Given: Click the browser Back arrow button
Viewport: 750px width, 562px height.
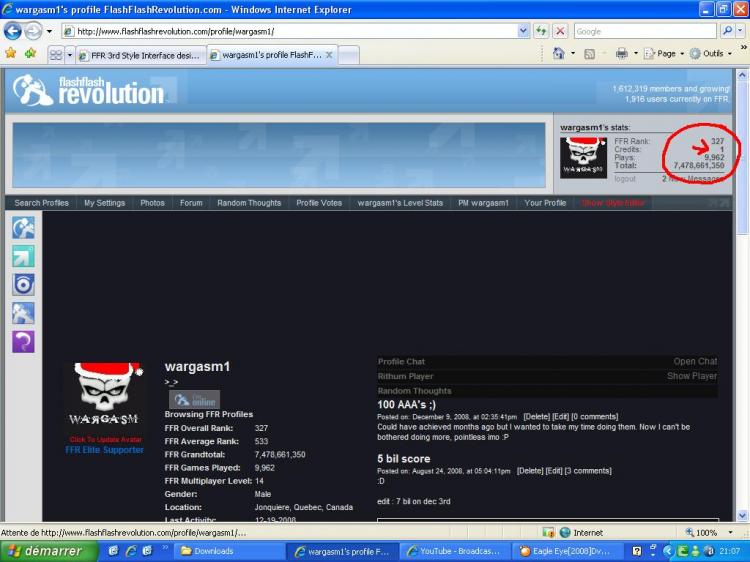Looking at the screenshot, I should tap(13, 31).
